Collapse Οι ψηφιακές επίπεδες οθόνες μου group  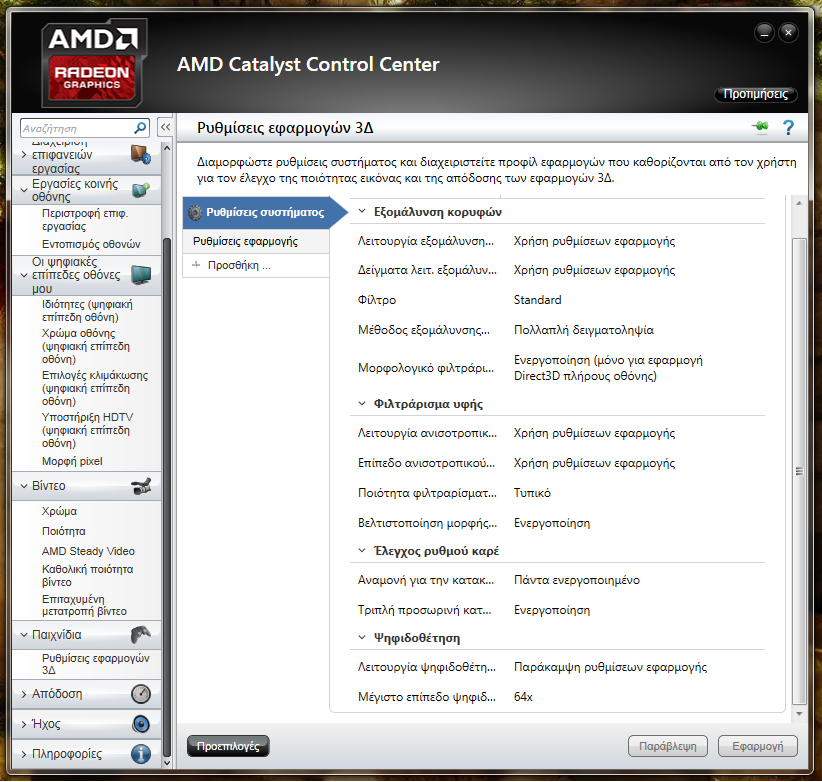click(24, 275)
